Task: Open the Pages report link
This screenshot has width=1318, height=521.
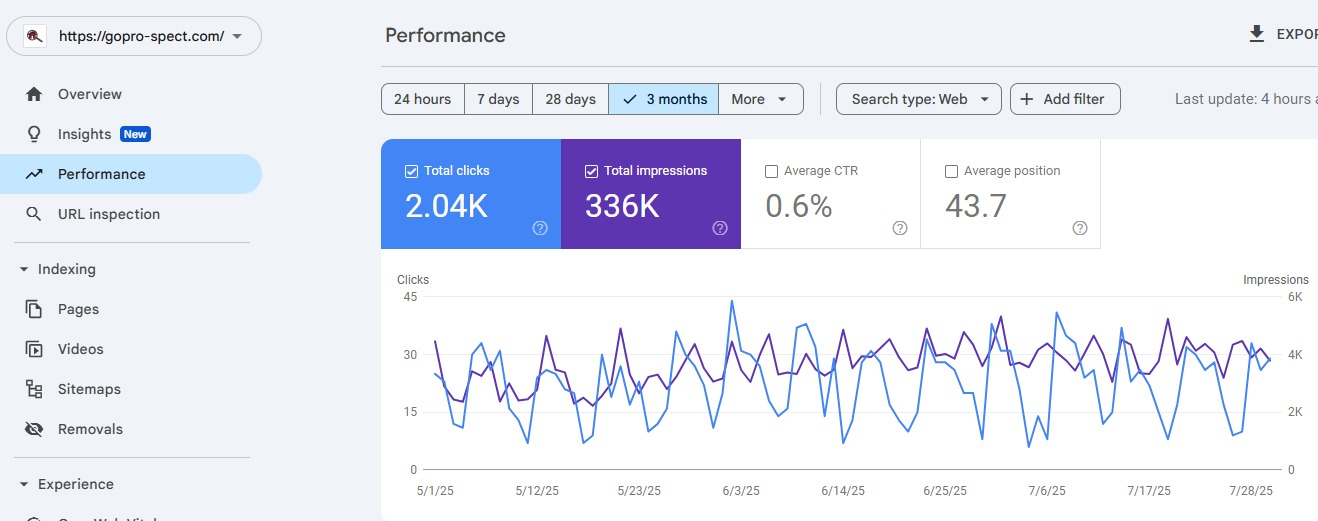Action: tap(78, 309)
